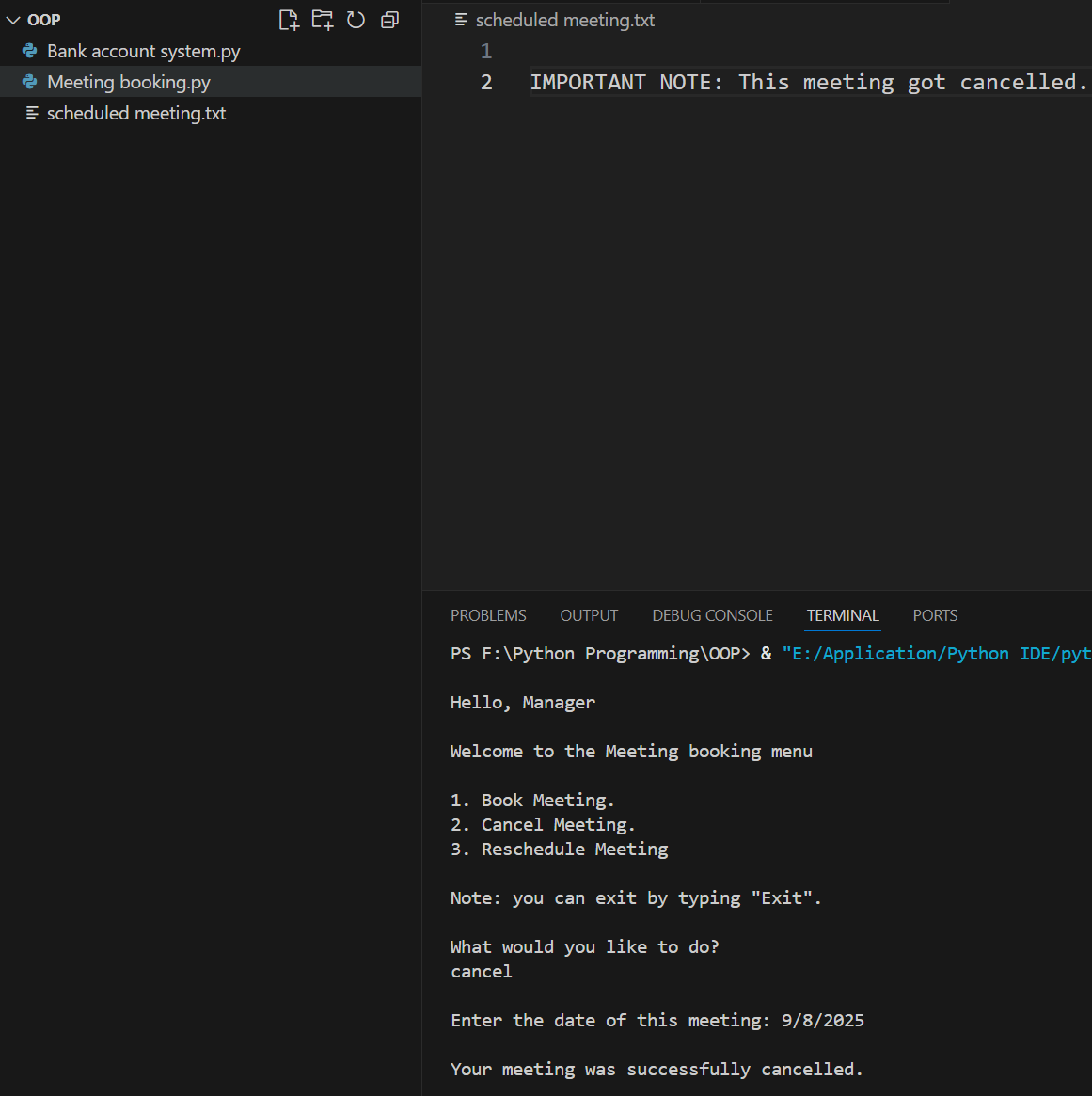Open the PORTS panel tab
This screenshot has height=1096, width=1092.
pos(935,615)
